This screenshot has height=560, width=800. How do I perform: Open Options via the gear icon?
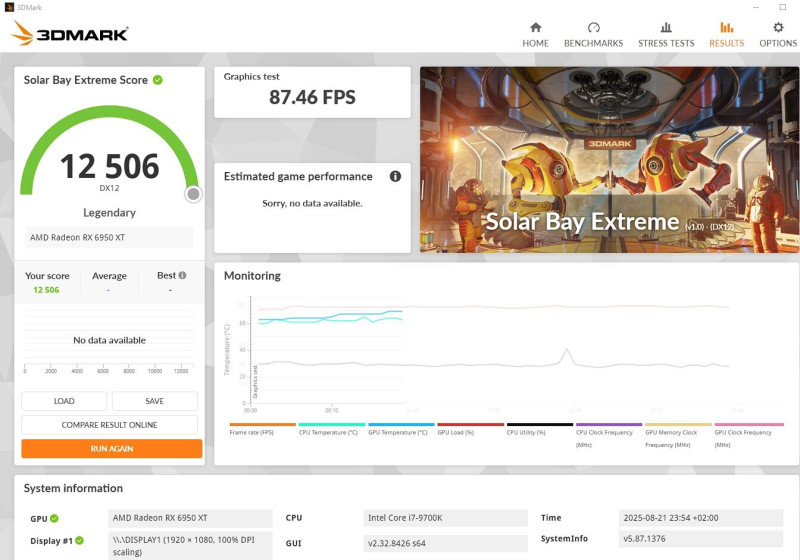[x=778, y=27]
